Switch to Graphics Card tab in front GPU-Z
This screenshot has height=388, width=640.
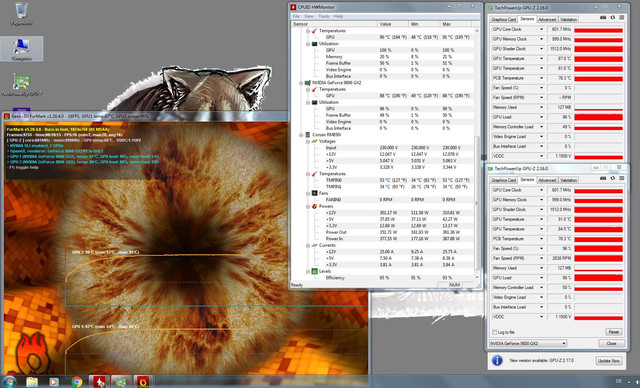[x=504, y=180]
